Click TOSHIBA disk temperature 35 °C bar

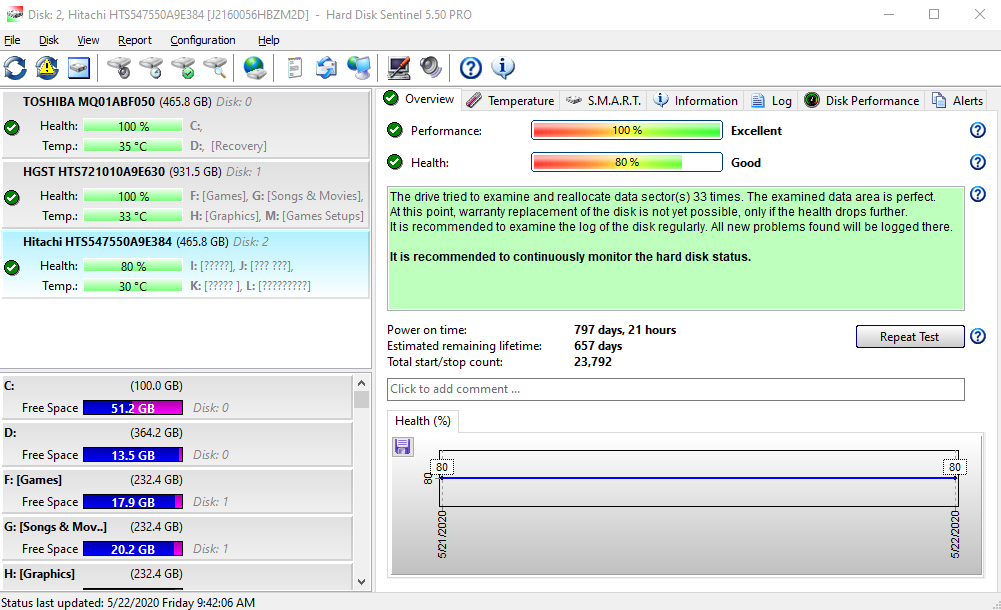pos(133,146)
